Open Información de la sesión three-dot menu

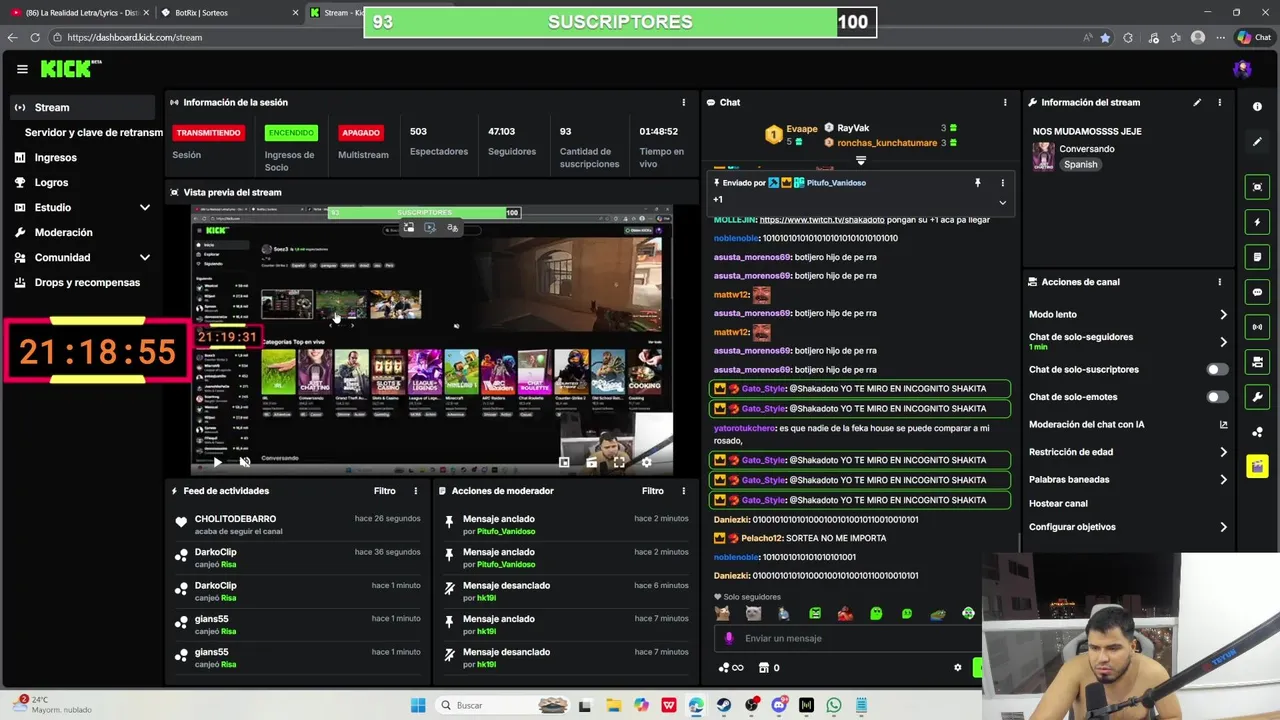click(x=684, y=102)
